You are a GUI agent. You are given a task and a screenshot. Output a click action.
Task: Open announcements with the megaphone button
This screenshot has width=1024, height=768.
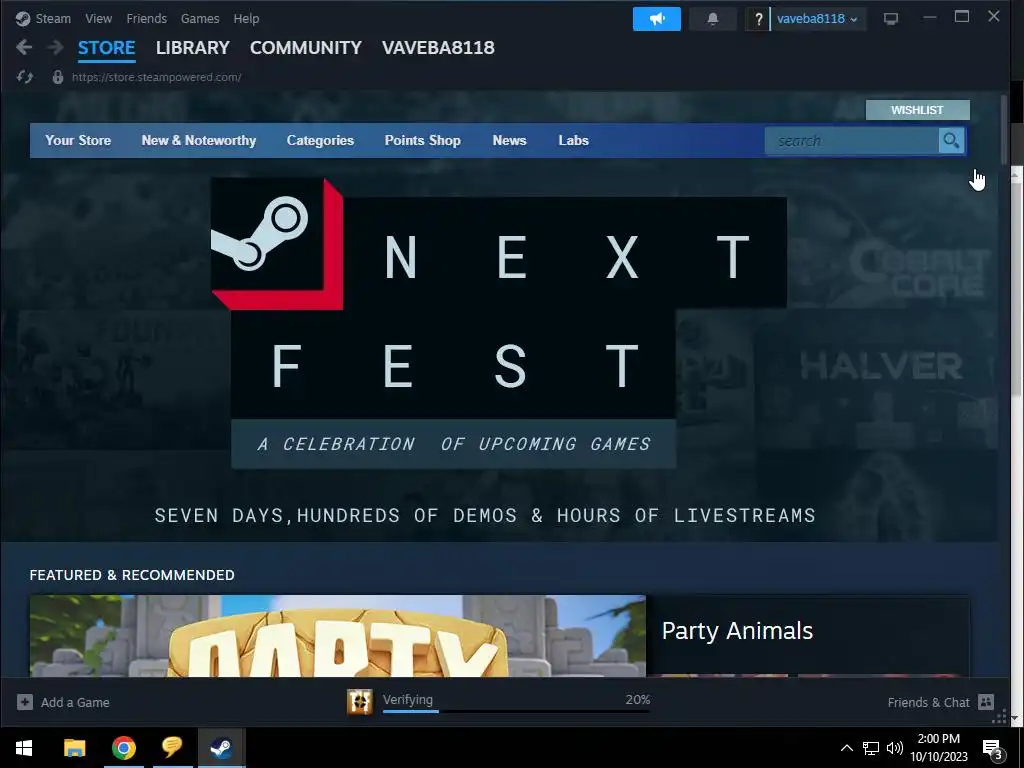point(656,19)
